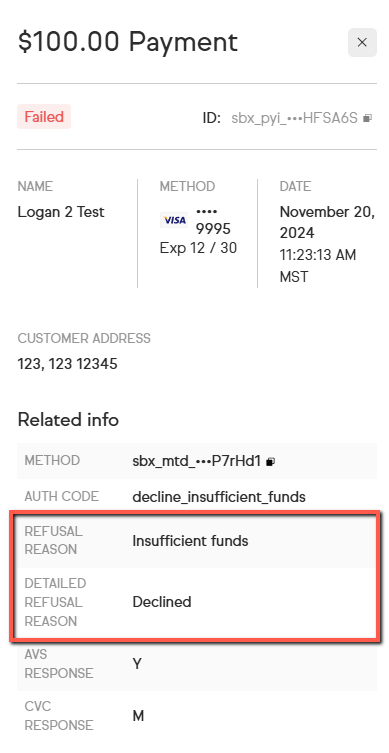This screenshot has width=389, height=753.
Task: Click the Insufficient funds refusal reason value
Action: point(190,541)
